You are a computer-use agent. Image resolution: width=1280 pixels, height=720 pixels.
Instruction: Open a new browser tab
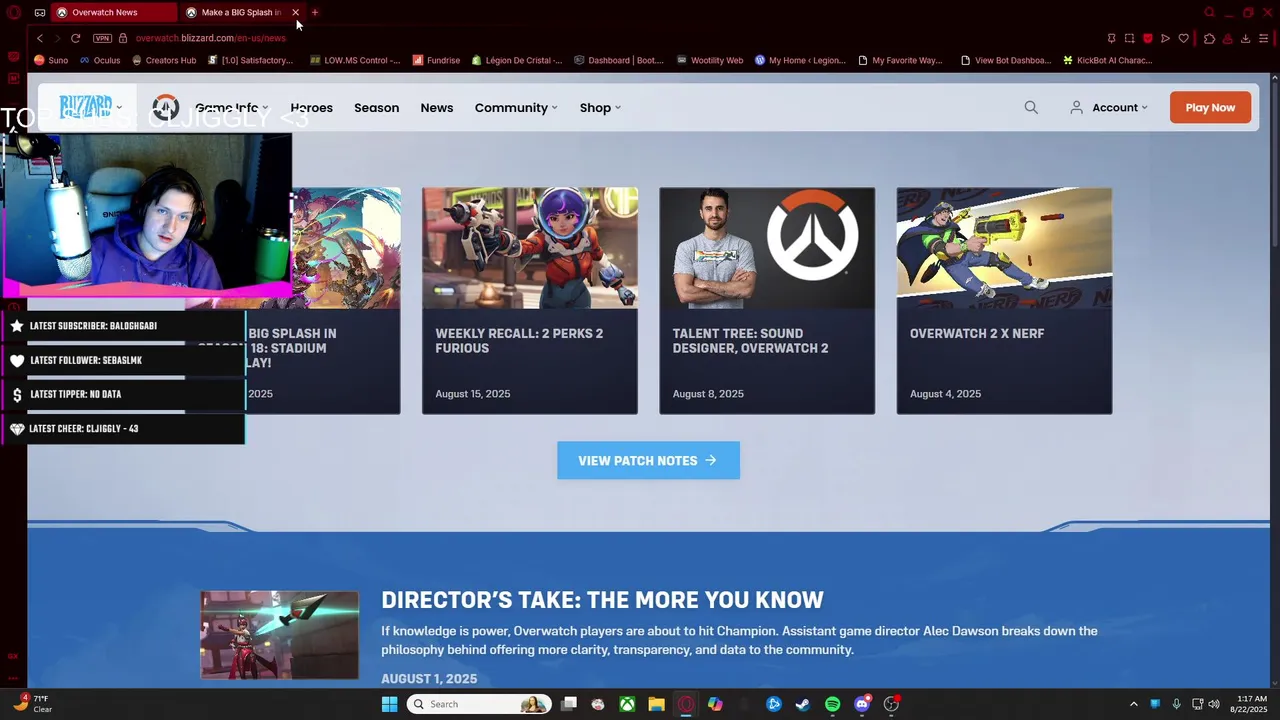[x=314, y=12]
